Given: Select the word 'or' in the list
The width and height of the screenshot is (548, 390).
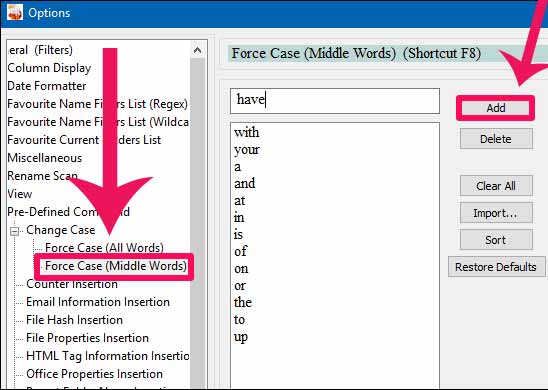Looking at the screenshot, I should pos(240,286).
